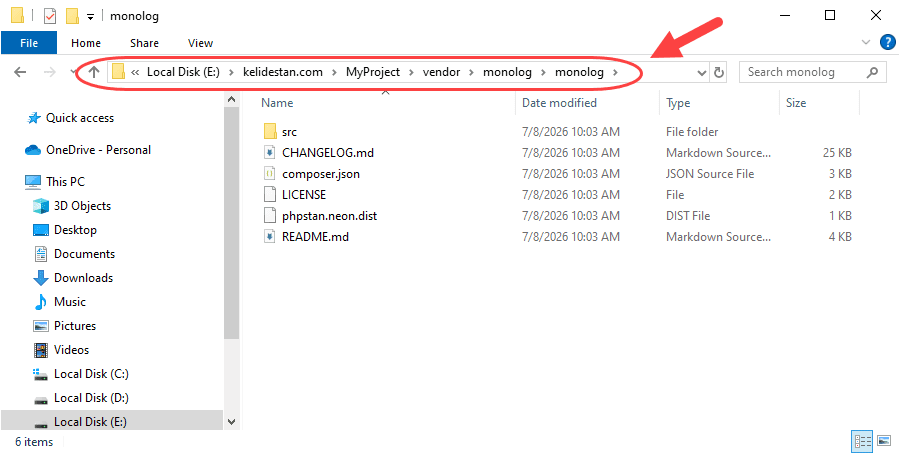This screenshot has height=454, width=900.
Task: Expand chevron after MyProject breadcrumb
Action: coord(412,72)
